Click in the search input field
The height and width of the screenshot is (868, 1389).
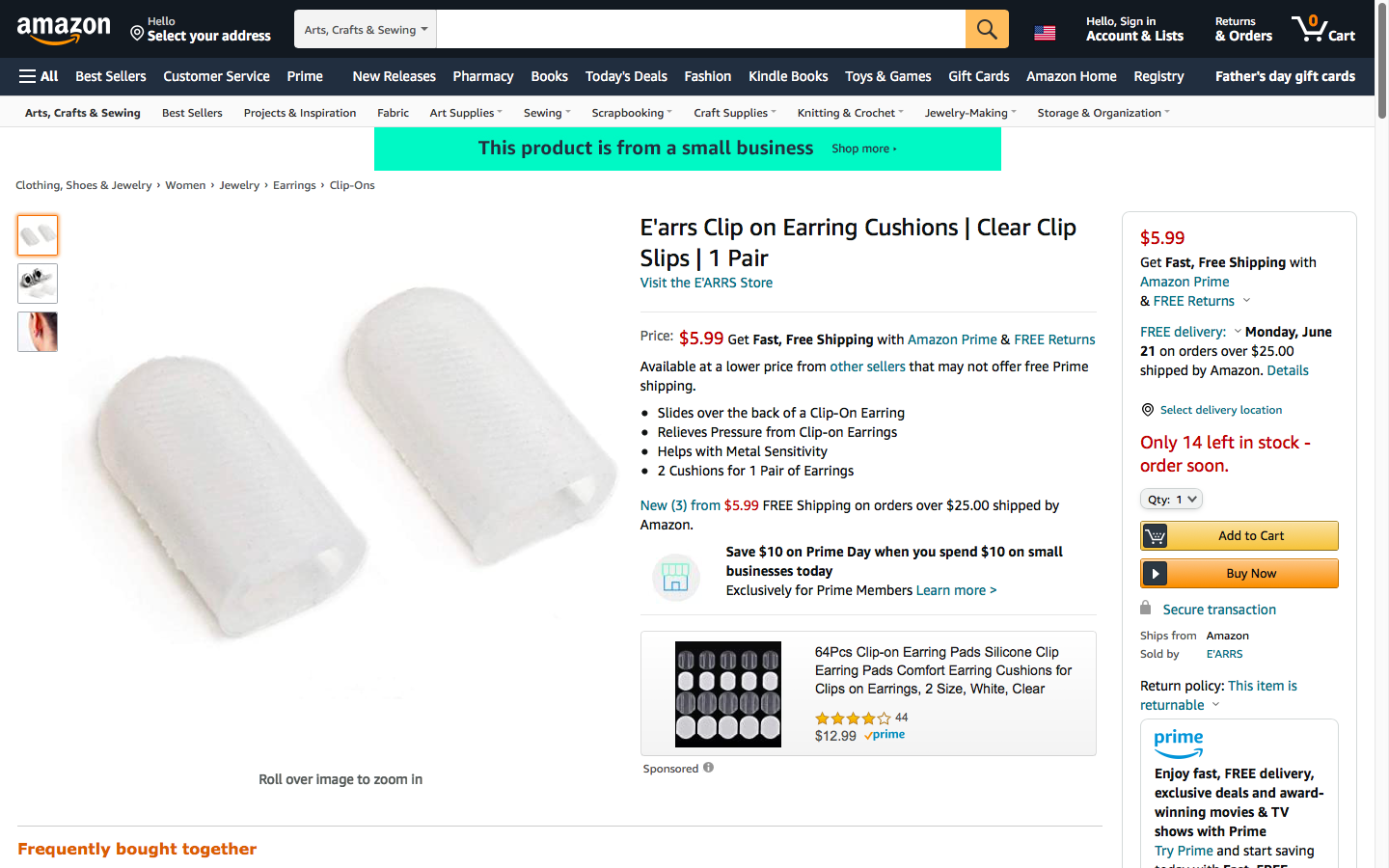tap(700, 30)
